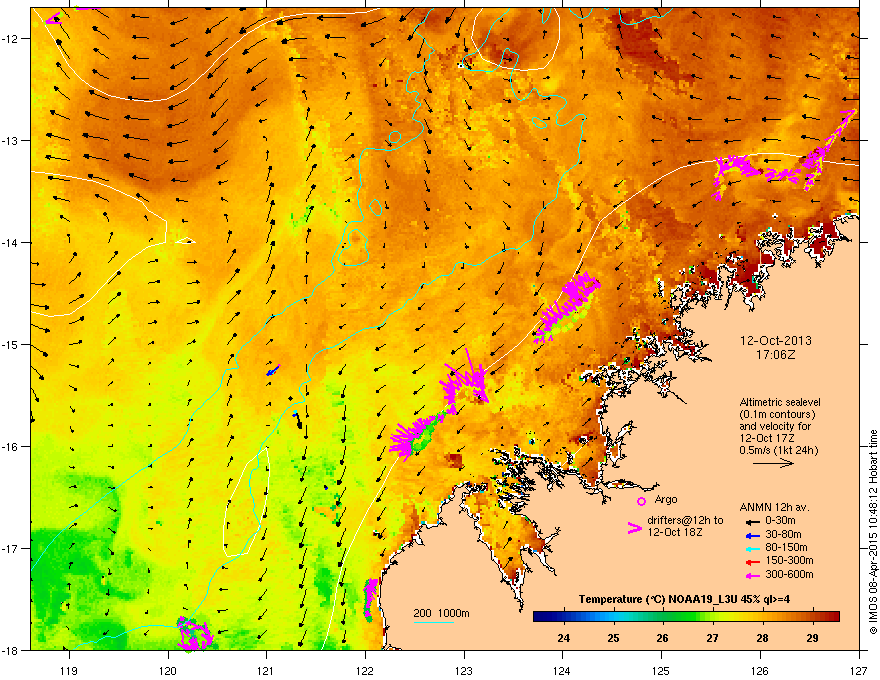Click the green colorbar section near 26

coord(663,617)
